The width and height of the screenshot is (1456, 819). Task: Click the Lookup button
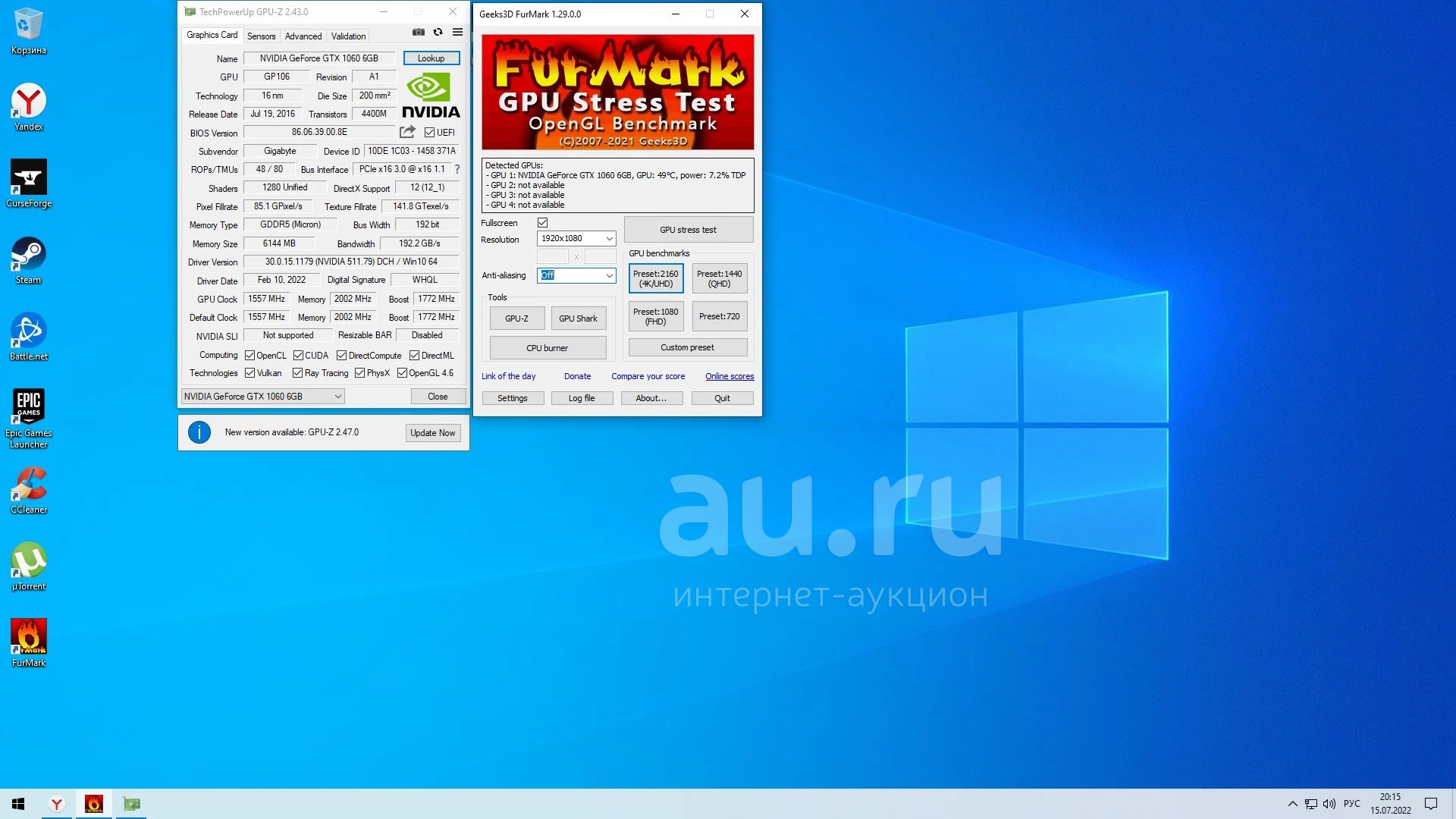click(x=431, y=58)
